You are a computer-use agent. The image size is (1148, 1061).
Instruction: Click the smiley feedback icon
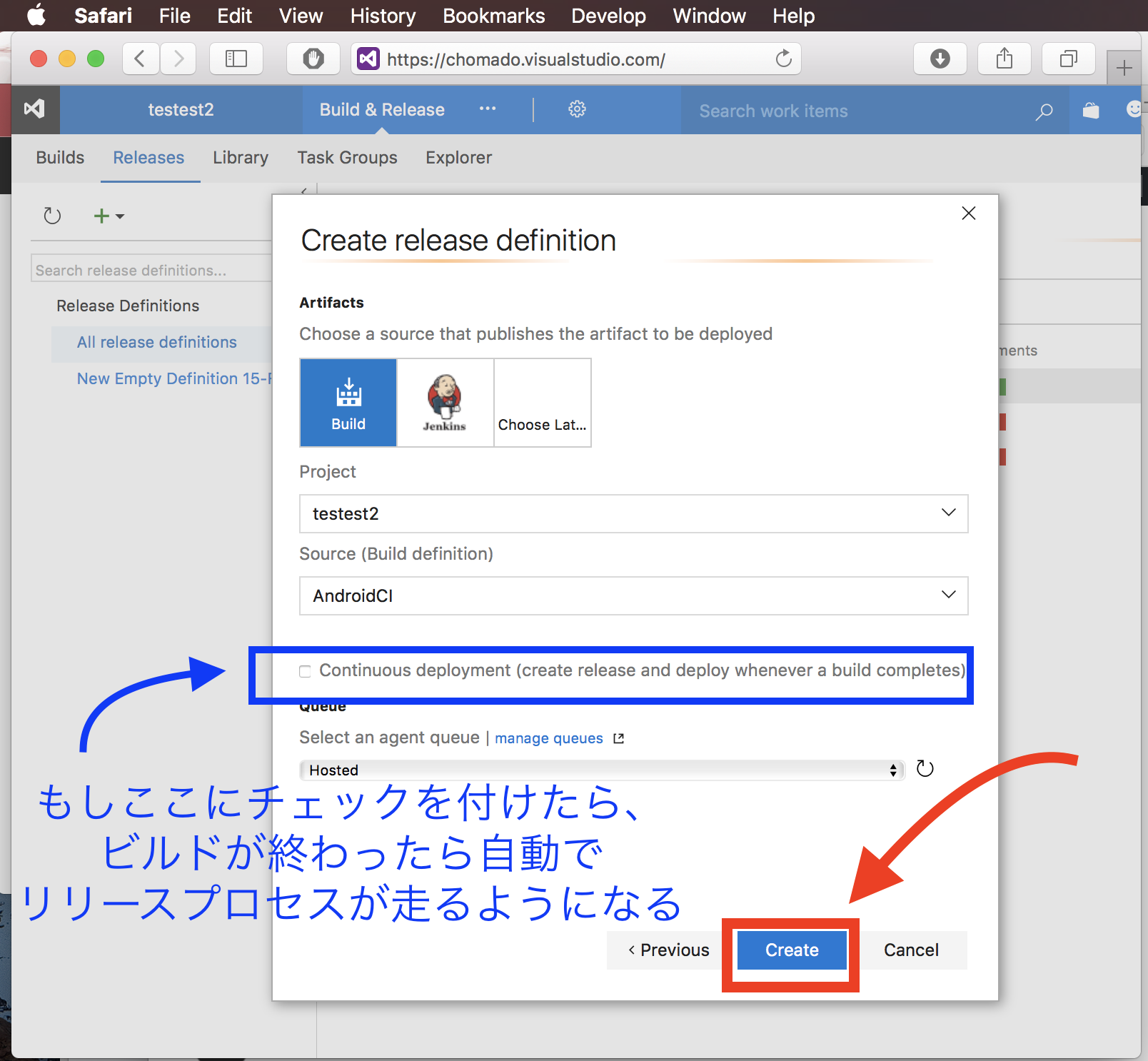coord(1134,109)
